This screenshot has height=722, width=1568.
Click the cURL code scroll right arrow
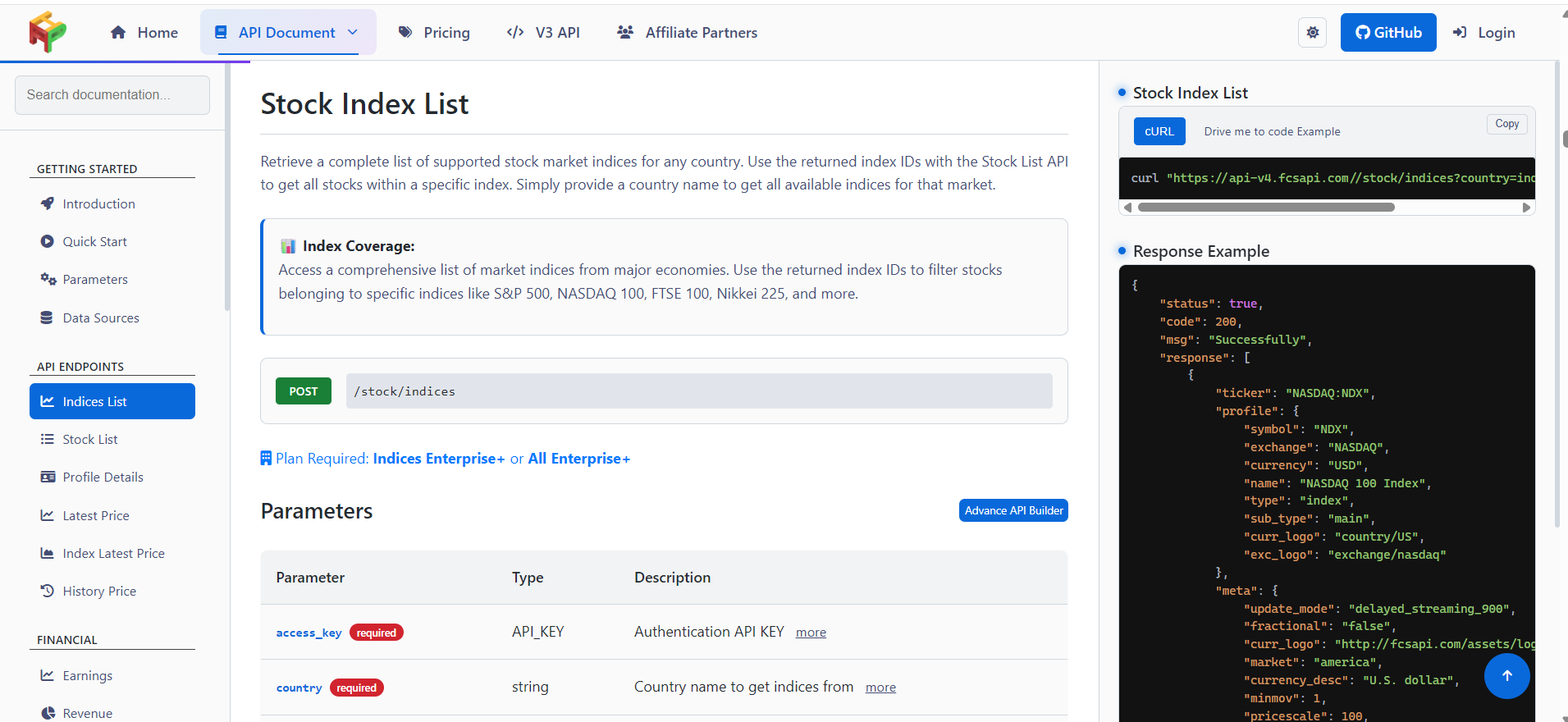pyautogui.click(x=1526, y=208)
